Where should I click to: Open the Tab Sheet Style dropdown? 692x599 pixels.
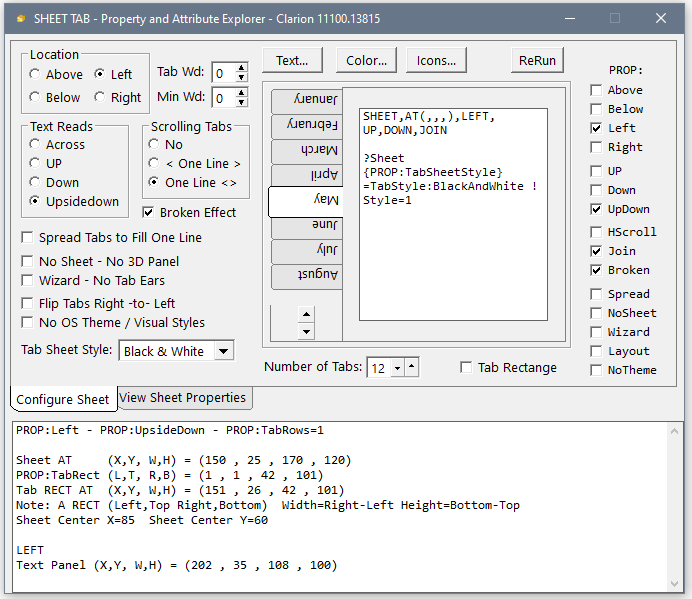click(x=224, y=351)
